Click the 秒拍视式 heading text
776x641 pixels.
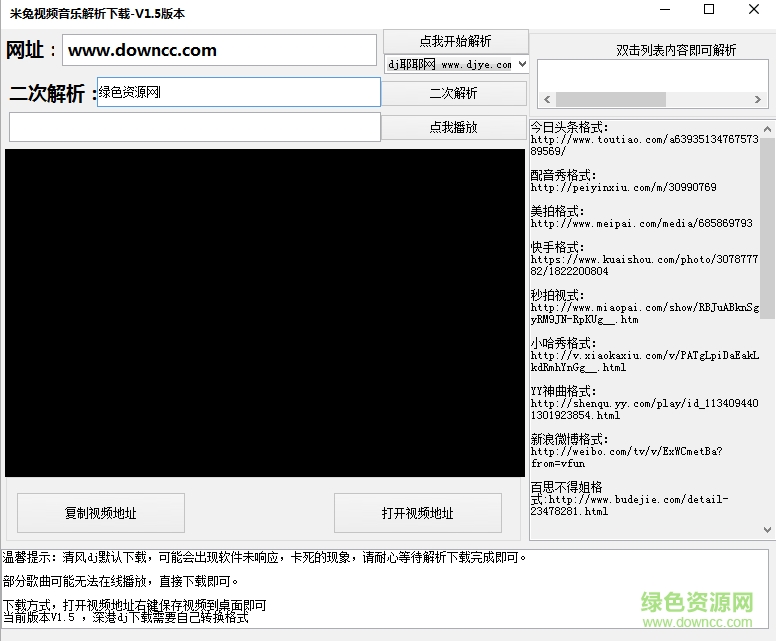tap(557, 295)
